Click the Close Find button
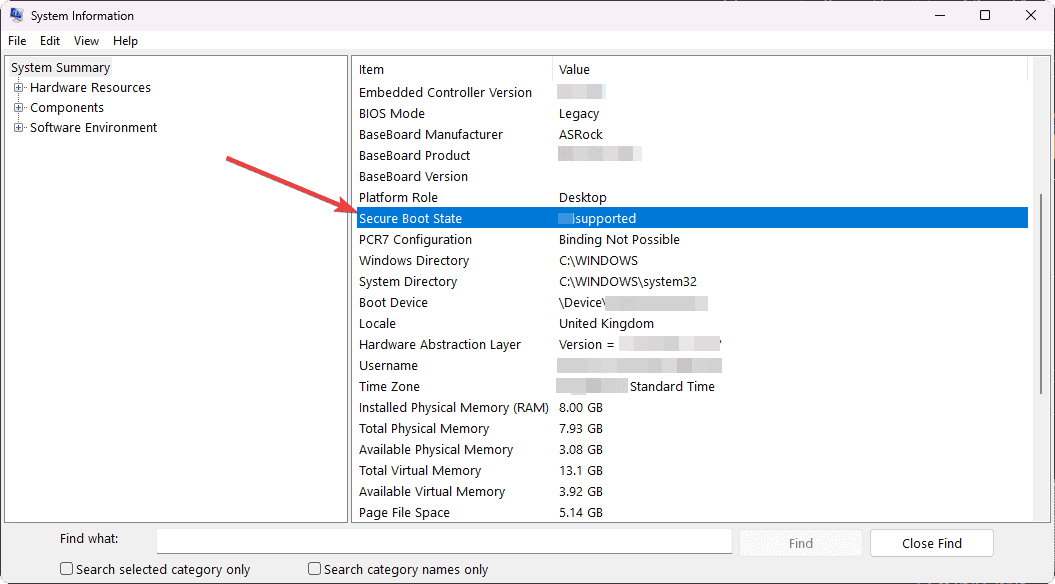Screen dimensions: 1055x584 (931, 543)
